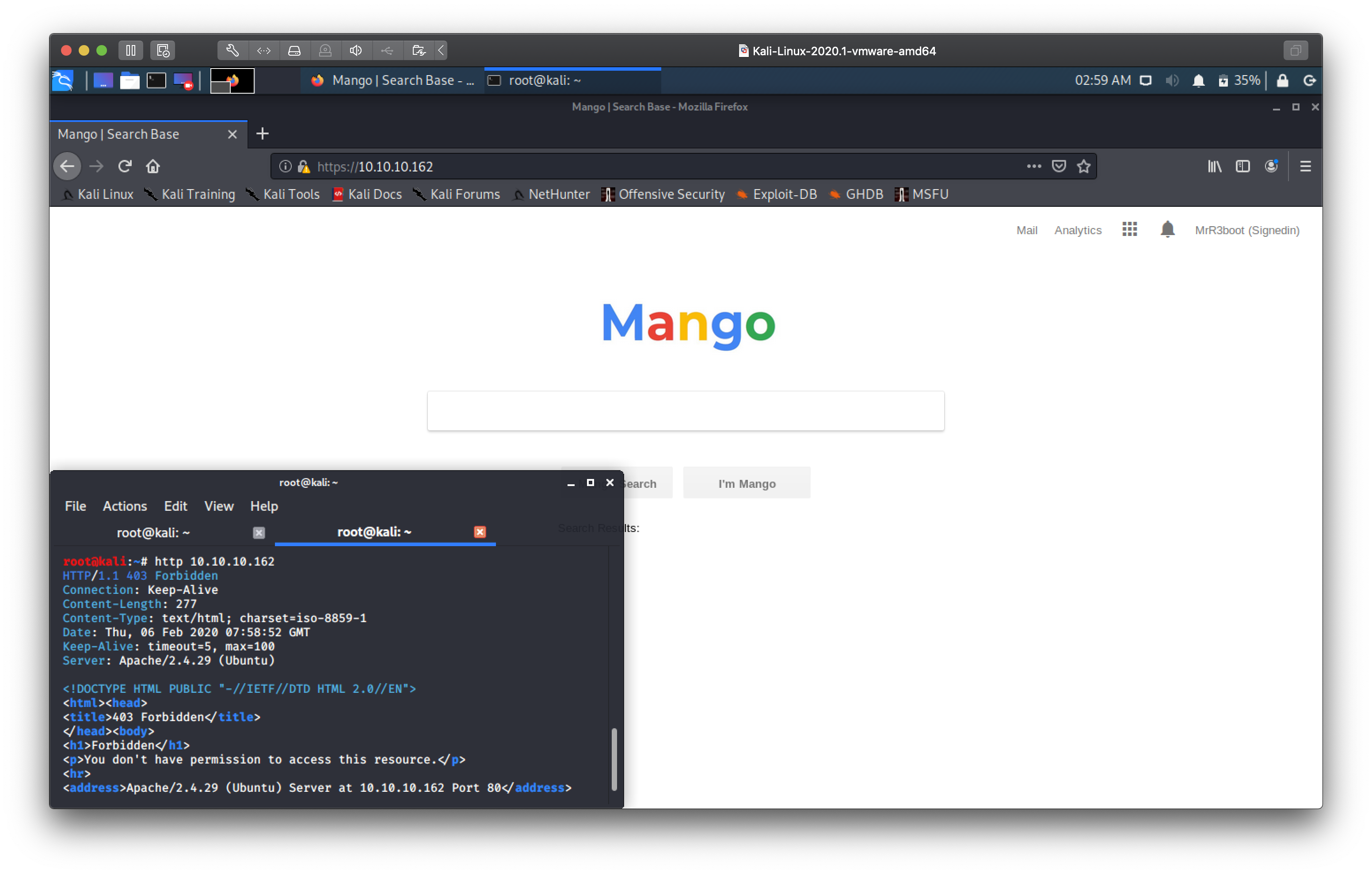Open page actions three-dot menu
Image resolution: width=1372 pixels, height=874 pixels.
coord(1033,167)
